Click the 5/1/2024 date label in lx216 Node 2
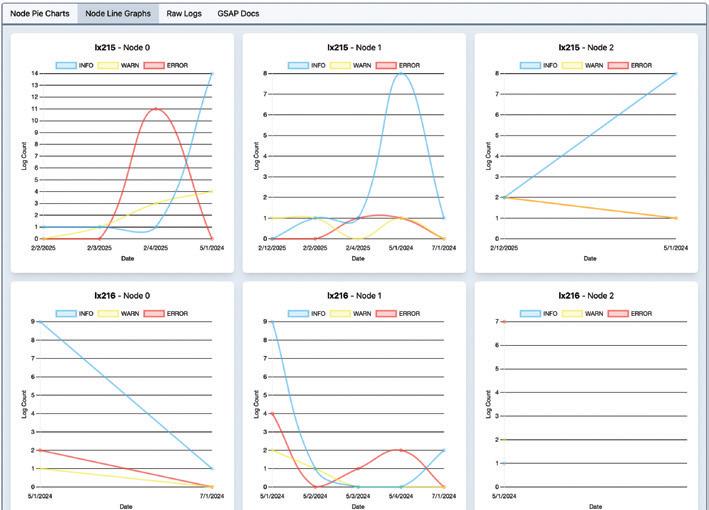Image resolution: width=709 pixels, height=510 pixels. coord(504,496)
